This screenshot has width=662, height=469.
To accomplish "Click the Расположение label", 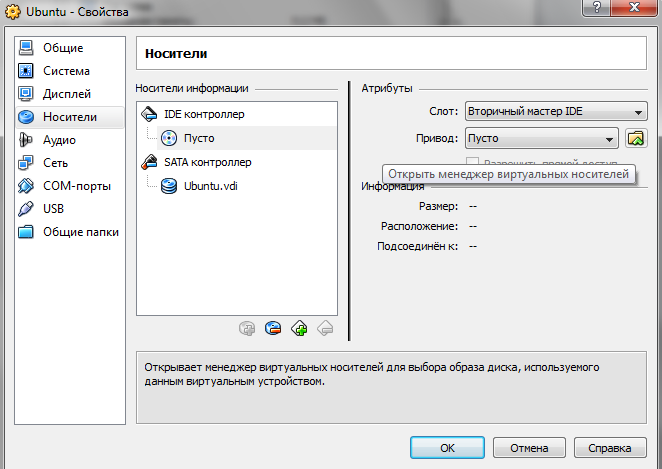I will click(x=419, y=226).
